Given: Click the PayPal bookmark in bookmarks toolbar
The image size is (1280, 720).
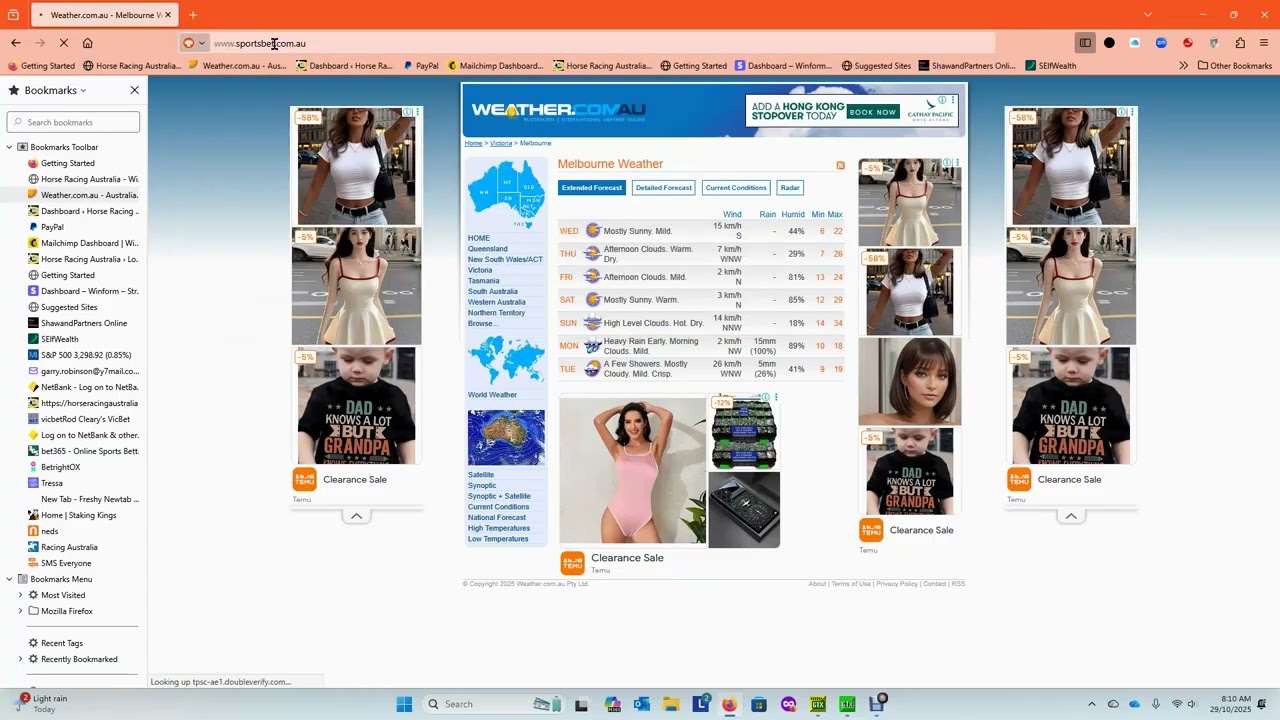Looking at the screenshot, I should pos(421,66).
